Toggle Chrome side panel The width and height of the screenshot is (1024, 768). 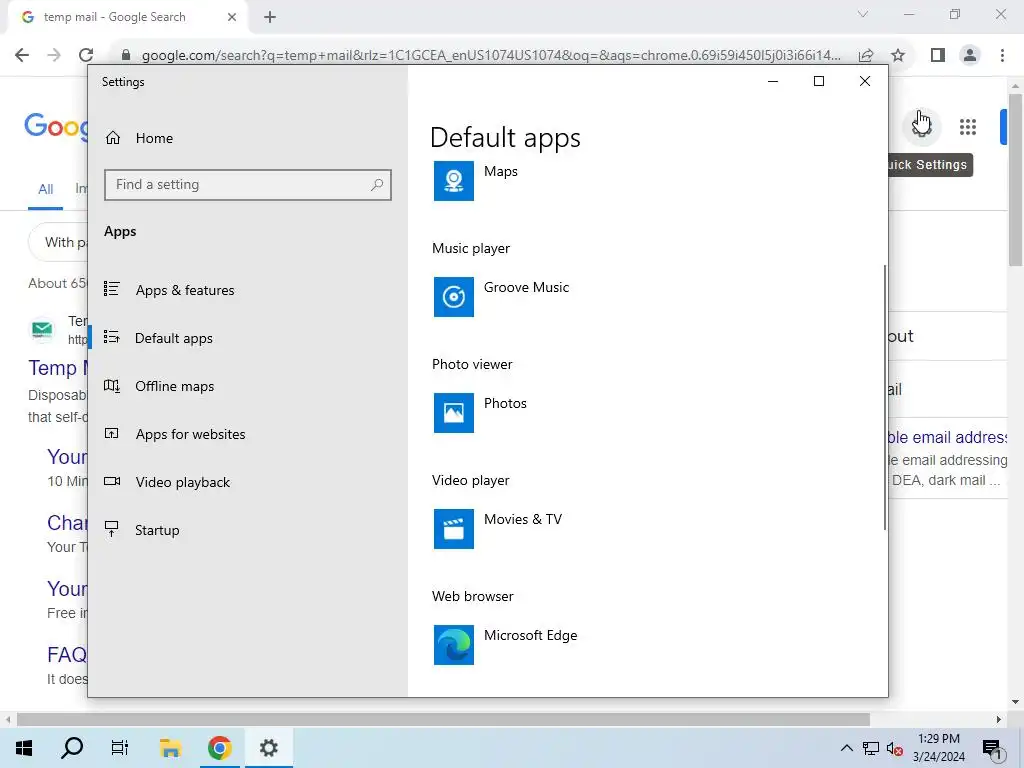938,55
